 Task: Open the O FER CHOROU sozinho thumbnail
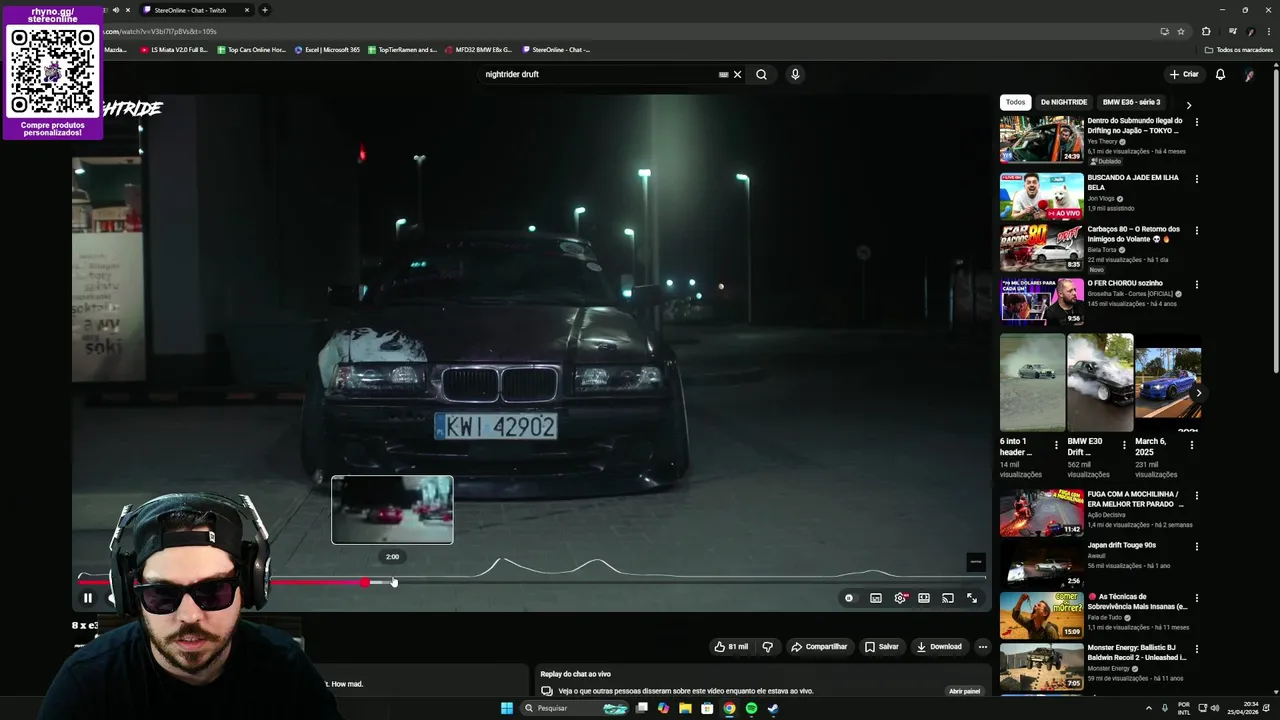pyautogui.click(x=1042, y=301)
